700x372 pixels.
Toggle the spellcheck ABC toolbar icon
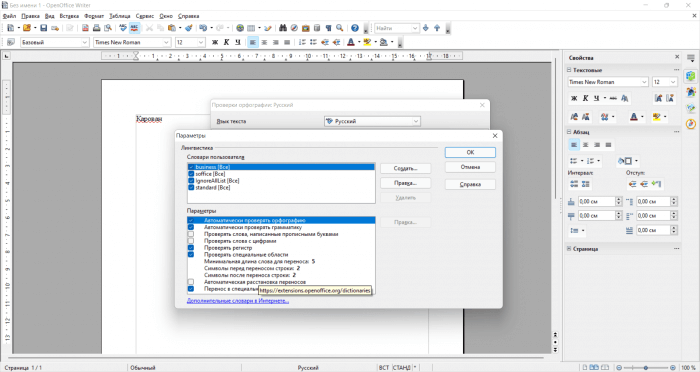(x=134, y=28)
